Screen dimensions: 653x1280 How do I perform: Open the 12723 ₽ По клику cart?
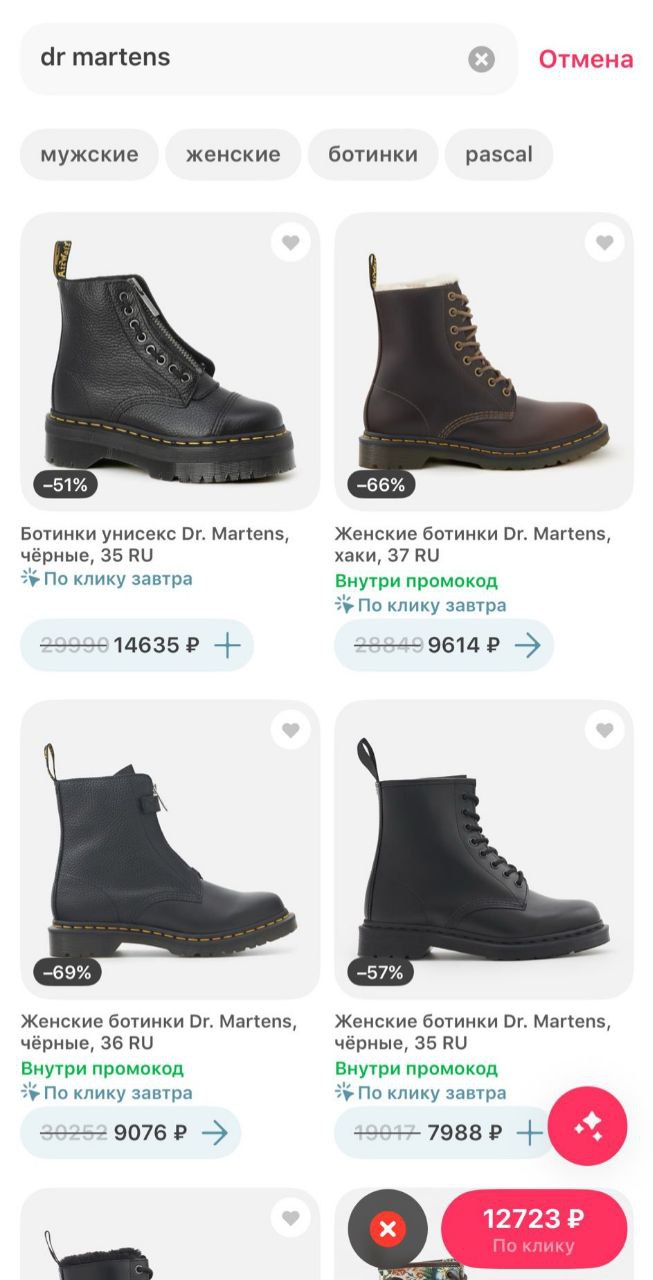pos(534,1229)
